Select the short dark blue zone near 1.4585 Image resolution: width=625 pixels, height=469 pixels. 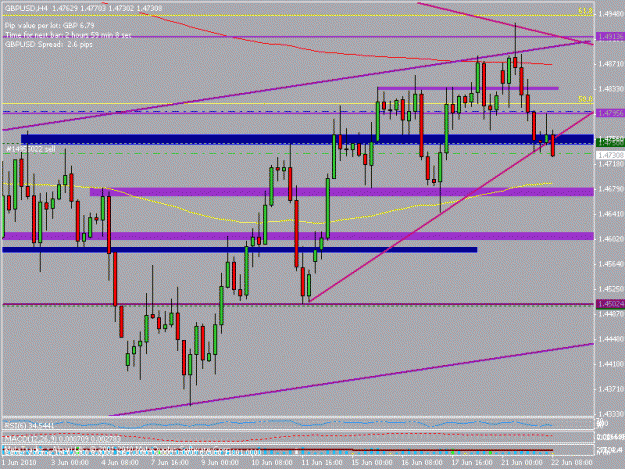tap(239, 250)
